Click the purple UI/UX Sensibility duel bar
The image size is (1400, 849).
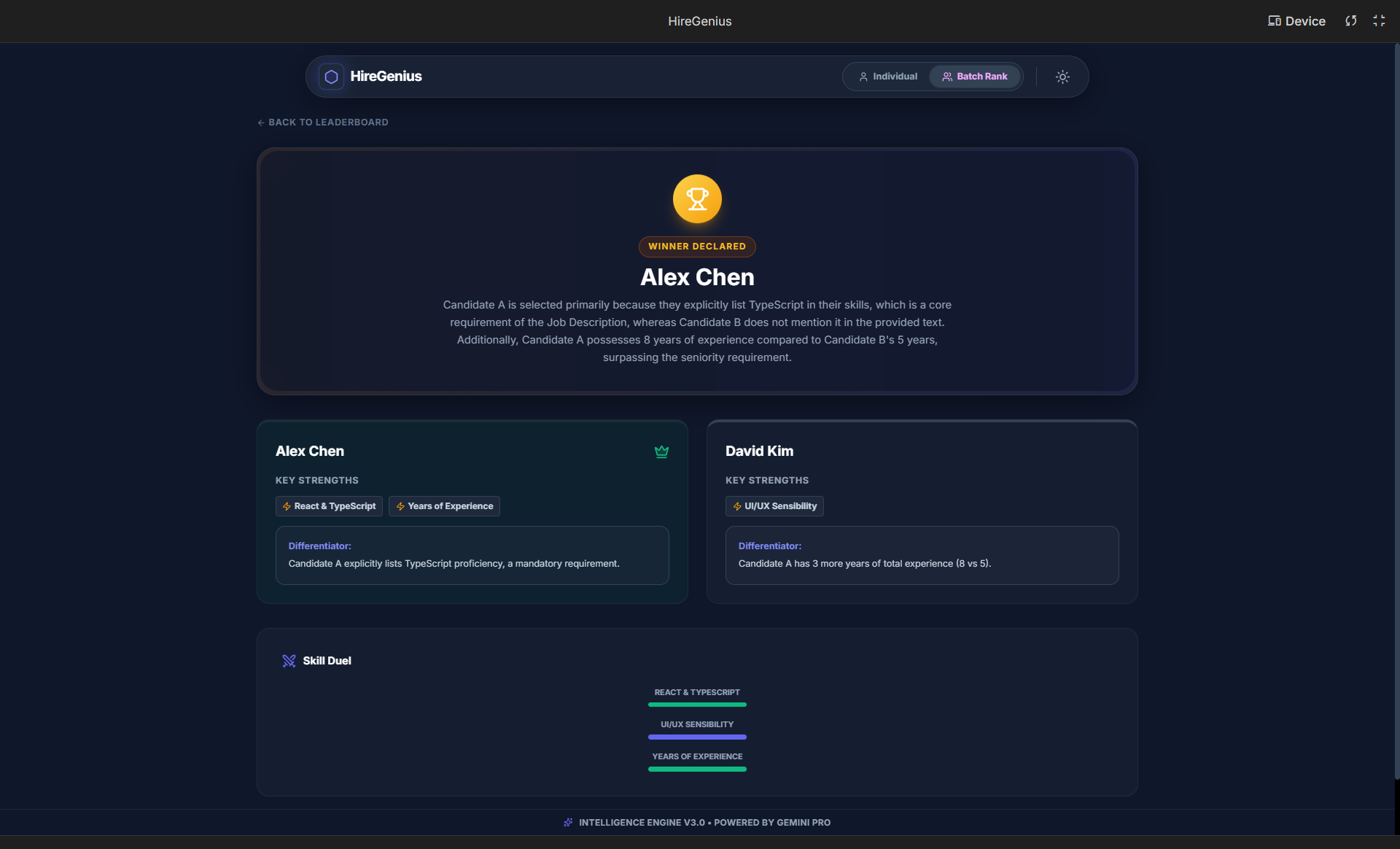(697, 737)
